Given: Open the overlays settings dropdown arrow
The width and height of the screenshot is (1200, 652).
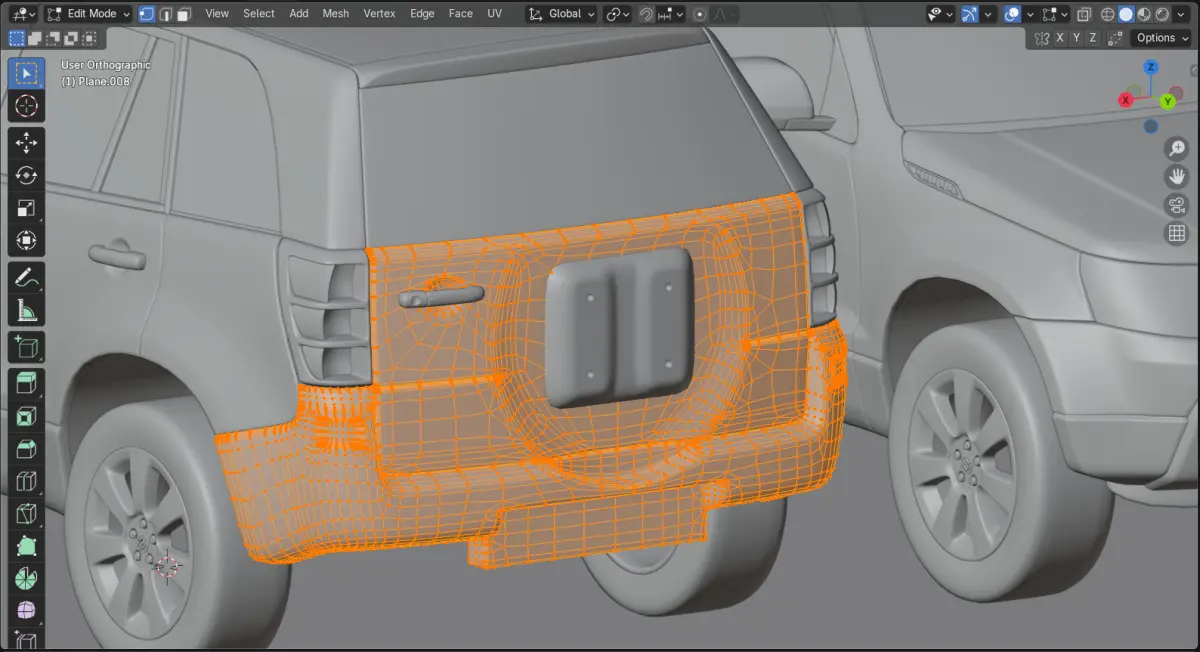Looking at the screenshot, I should [x=1031, y=14].
